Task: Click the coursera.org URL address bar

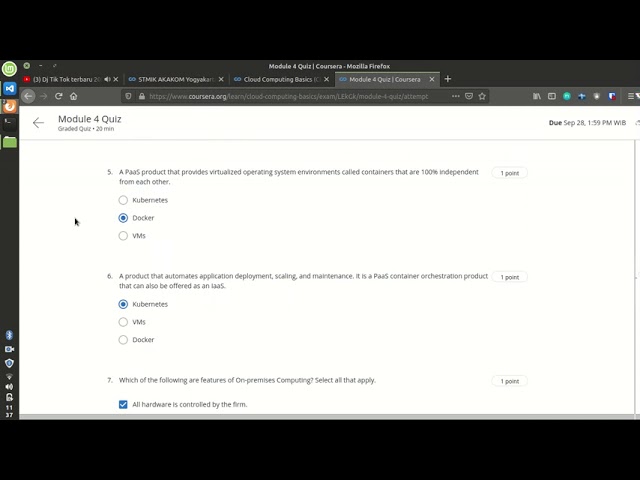Action: coord(288,96)
